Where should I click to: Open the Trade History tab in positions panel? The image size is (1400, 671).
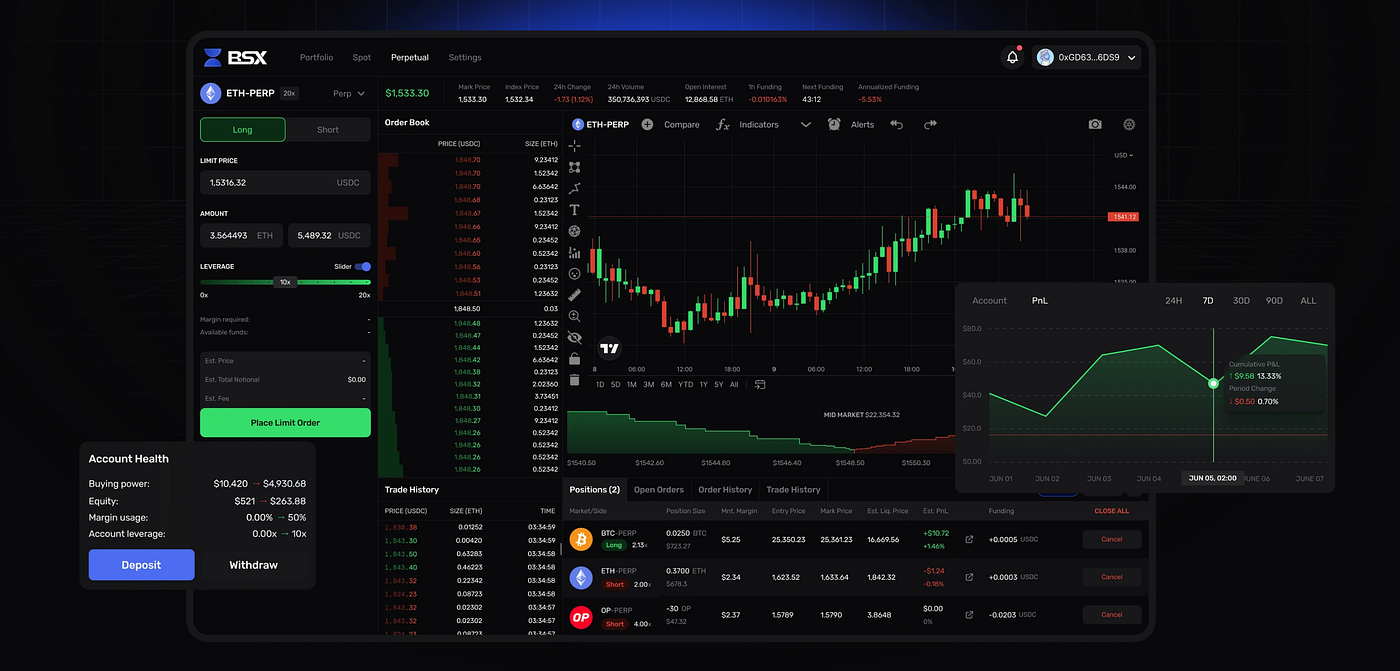tap(793, 490)
